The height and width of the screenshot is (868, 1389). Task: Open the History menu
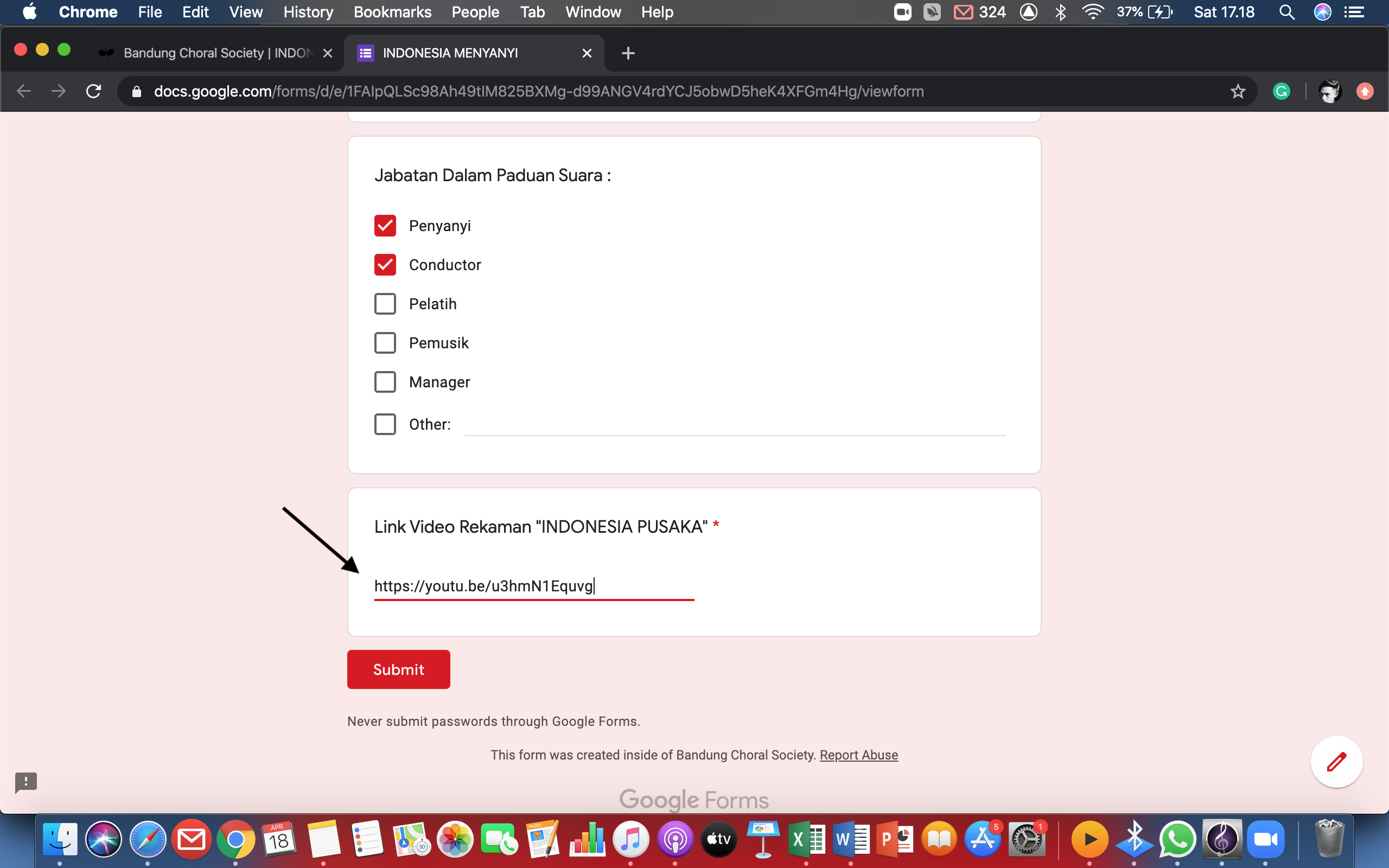click(308, 12)
